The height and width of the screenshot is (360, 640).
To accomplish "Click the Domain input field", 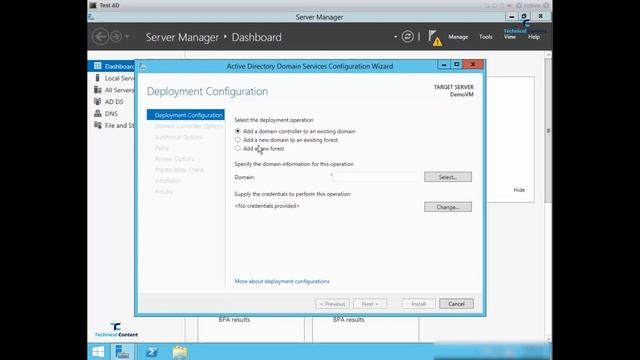I will click(x=375, y=177).
